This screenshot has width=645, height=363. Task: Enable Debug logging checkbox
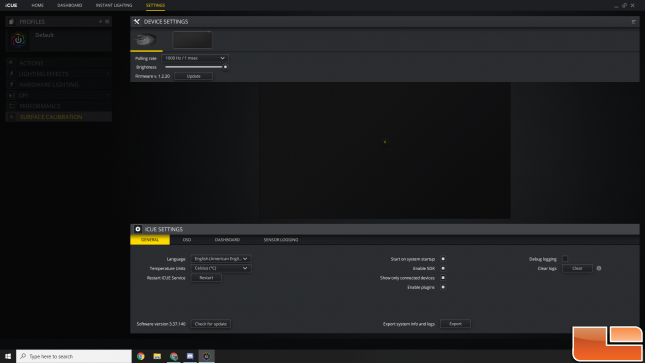coord(565,259)
